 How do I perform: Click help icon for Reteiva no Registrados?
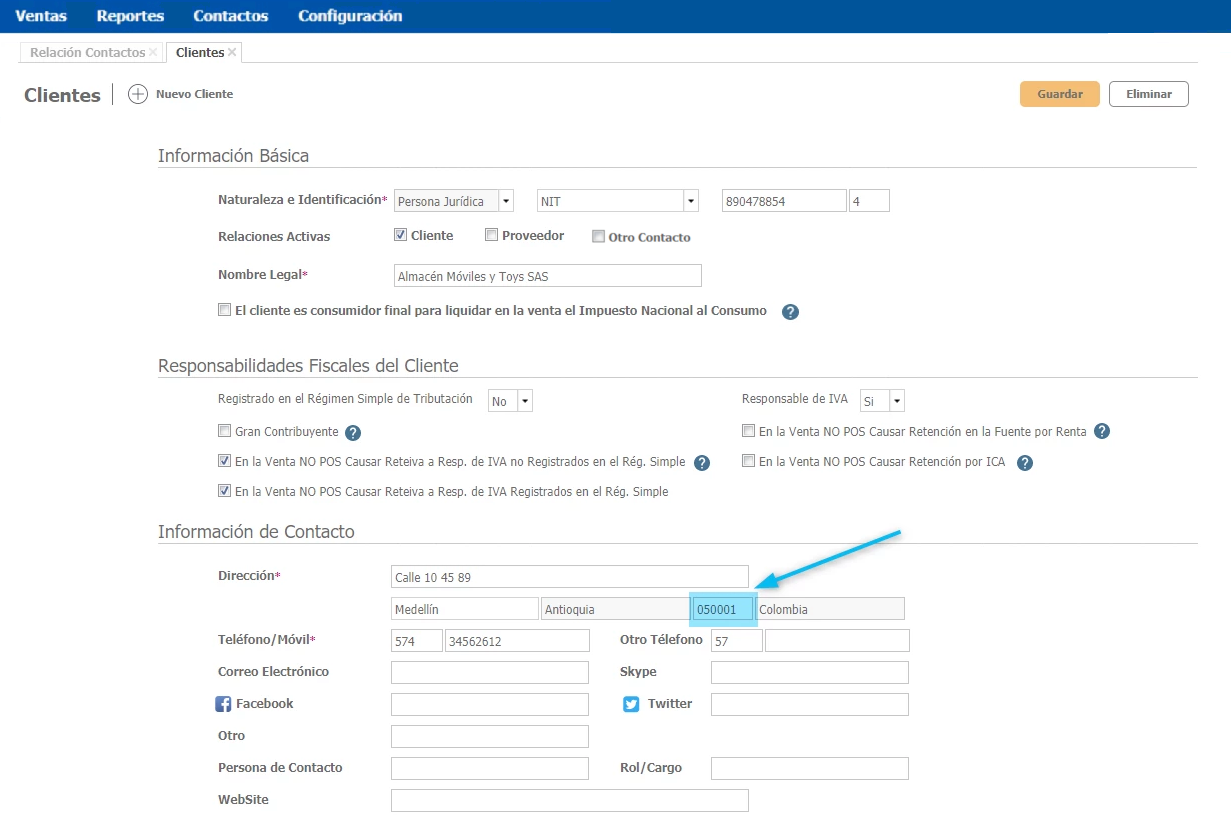coord(702,463)
